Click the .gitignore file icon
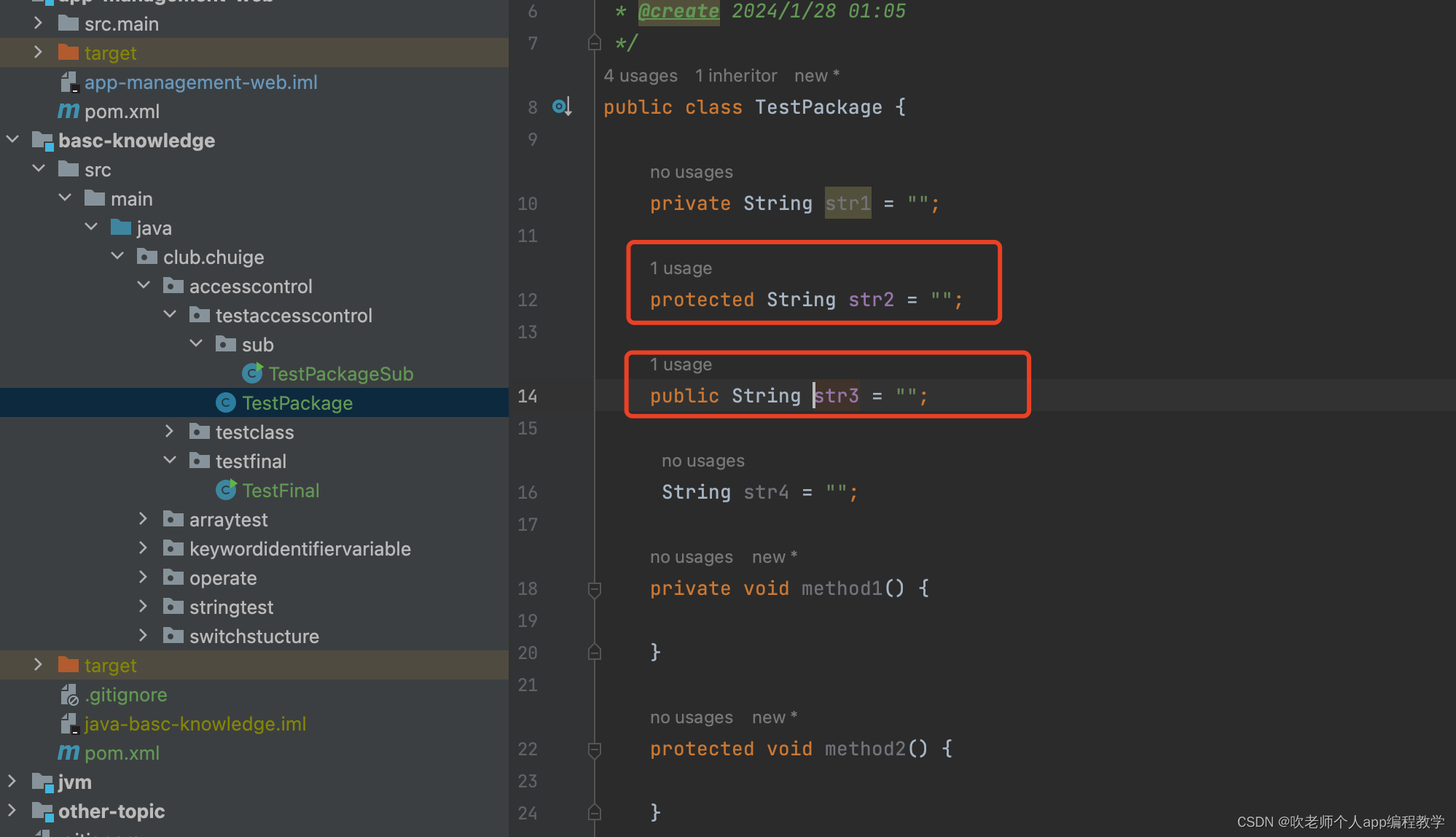Image resolution: width=1456 pixels, height=837 pixels. tap(70, 694)
